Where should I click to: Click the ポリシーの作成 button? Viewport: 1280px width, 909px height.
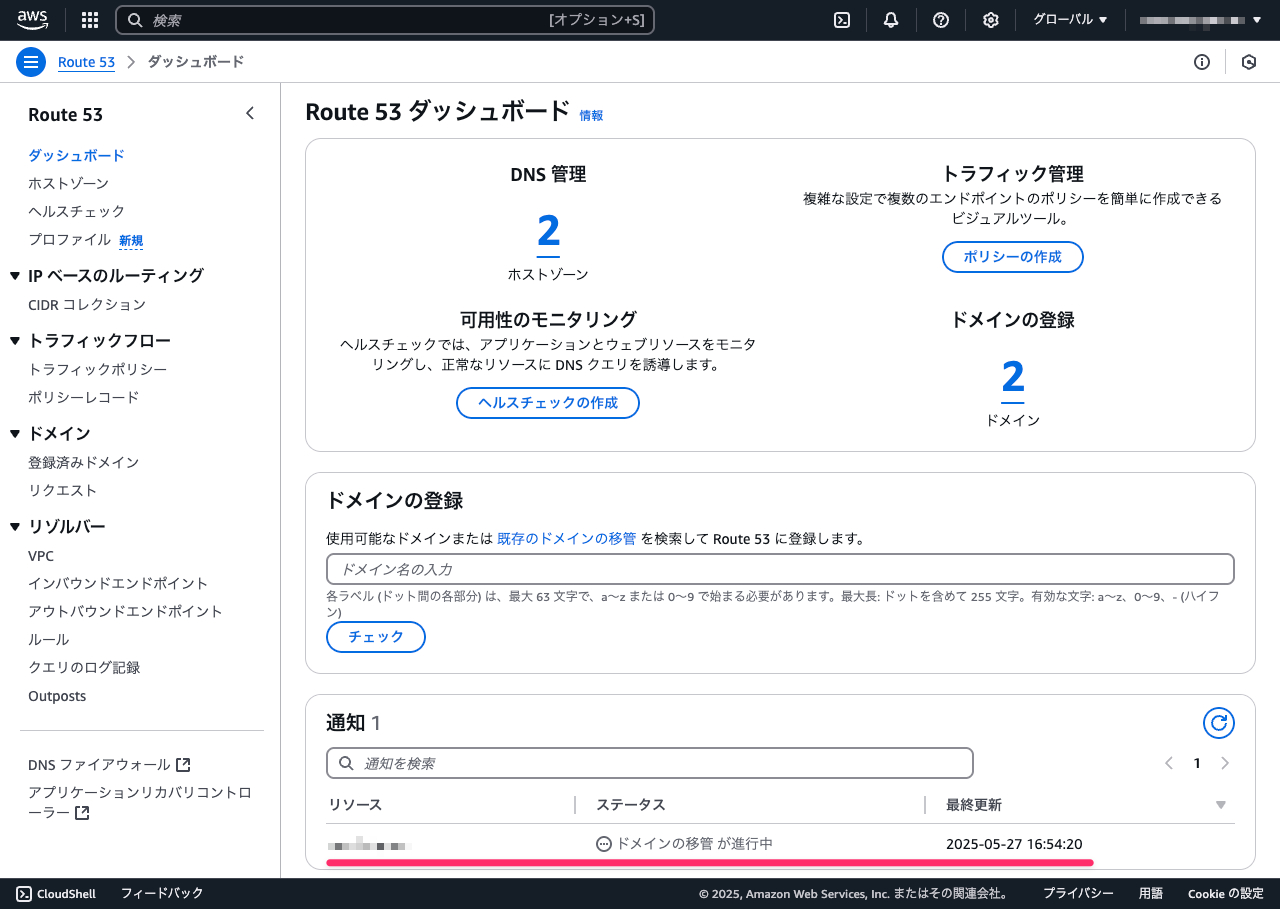pos(1013,257)
